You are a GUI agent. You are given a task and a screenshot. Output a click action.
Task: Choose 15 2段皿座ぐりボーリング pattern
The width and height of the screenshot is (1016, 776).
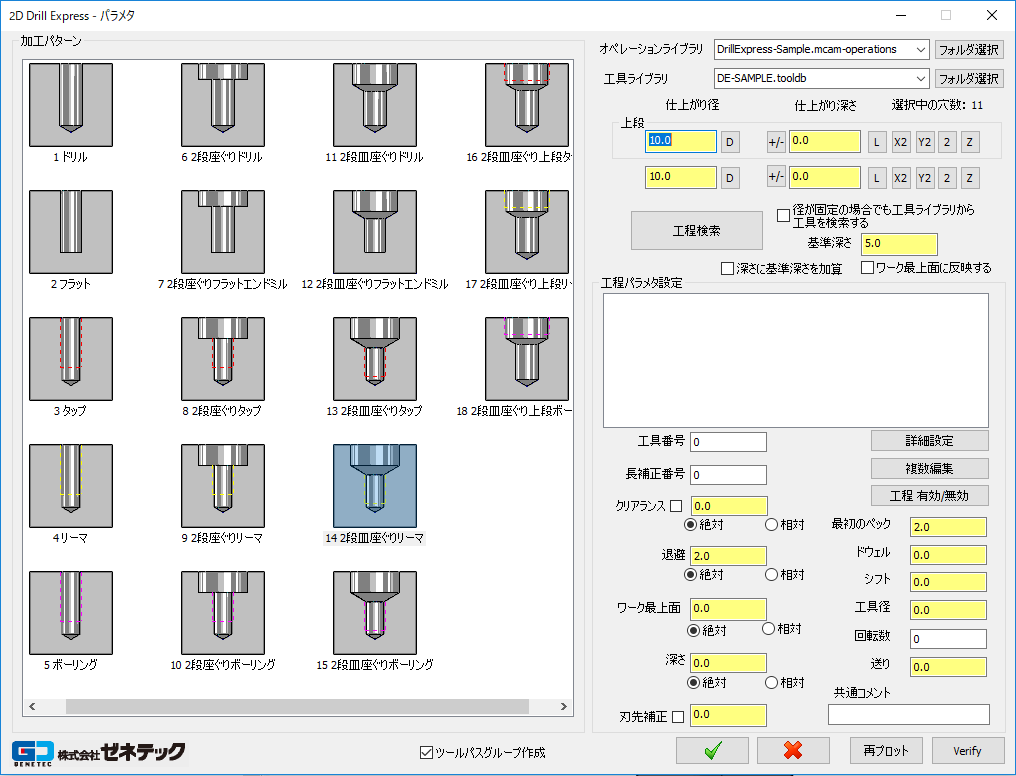click(375, 613)
